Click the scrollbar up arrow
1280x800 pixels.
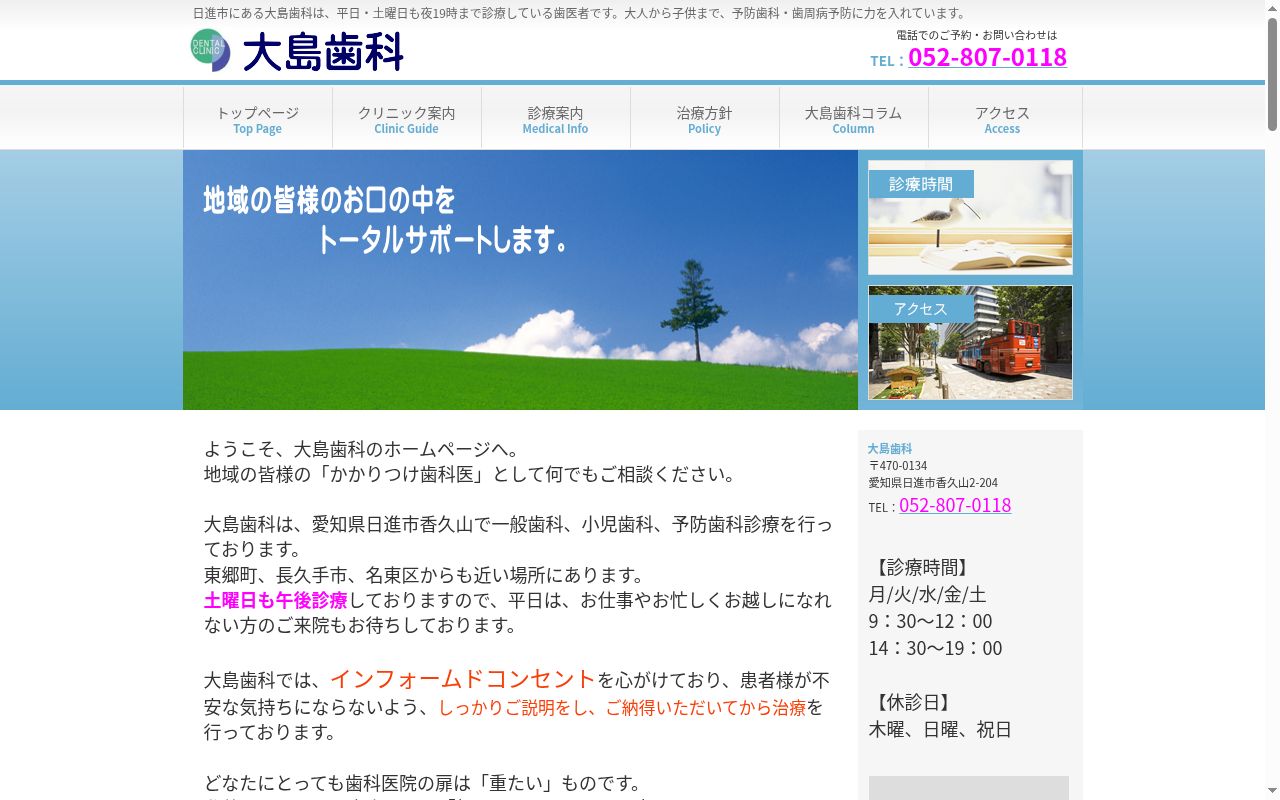[1272, 8]
